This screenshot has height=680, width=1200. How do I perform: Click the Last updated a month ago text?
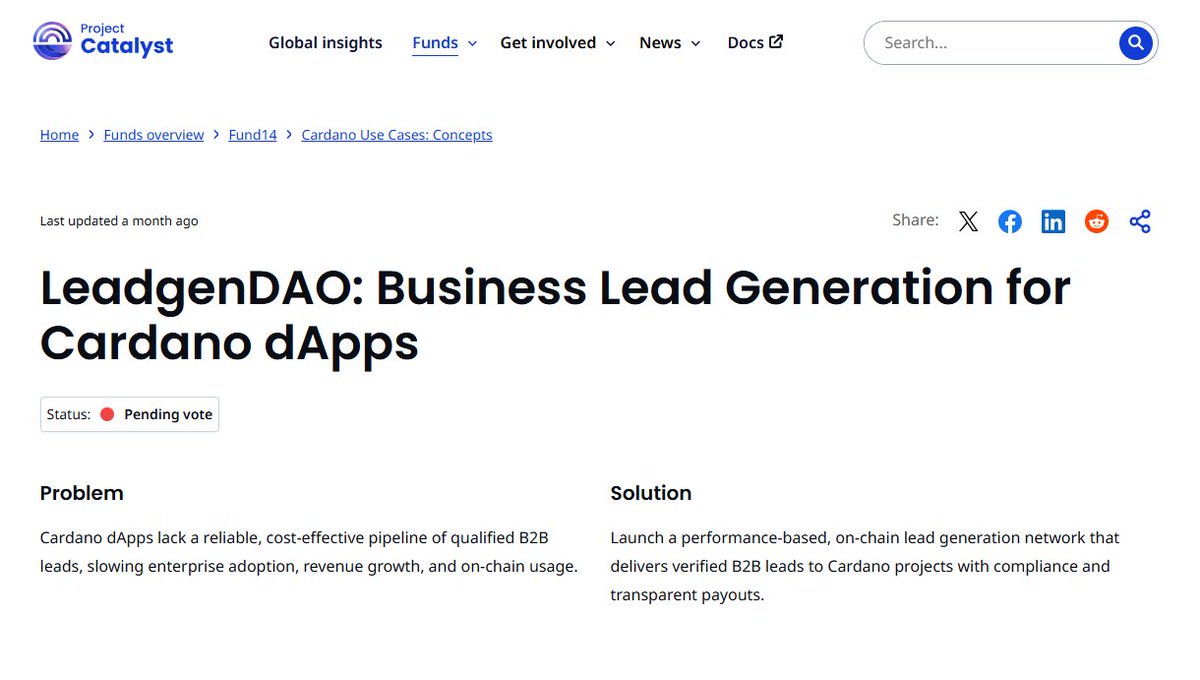119,221
